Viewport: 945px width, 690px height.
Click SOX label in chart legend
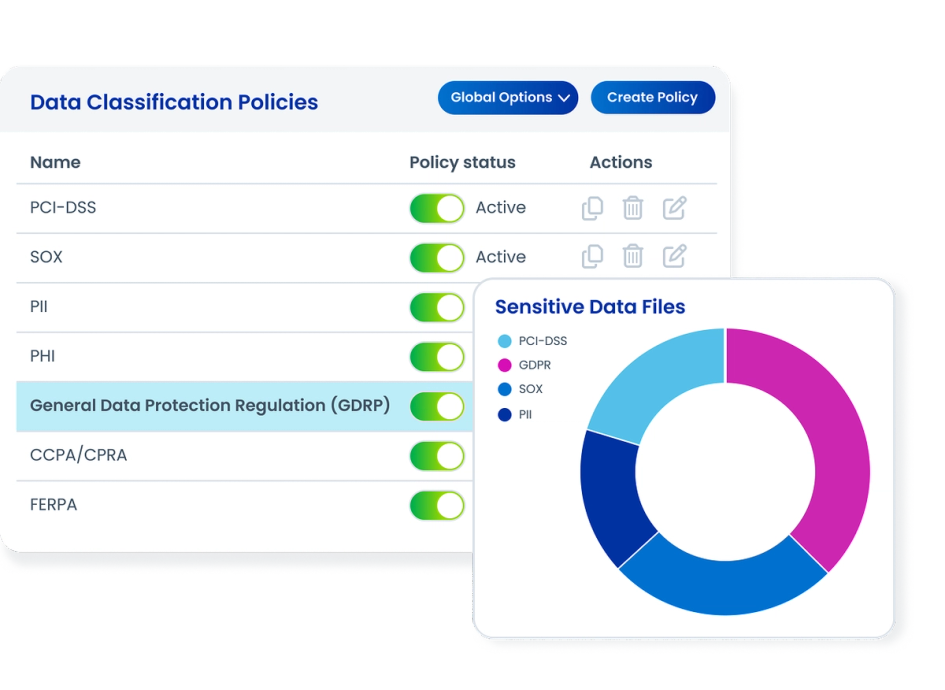(530, 389)
